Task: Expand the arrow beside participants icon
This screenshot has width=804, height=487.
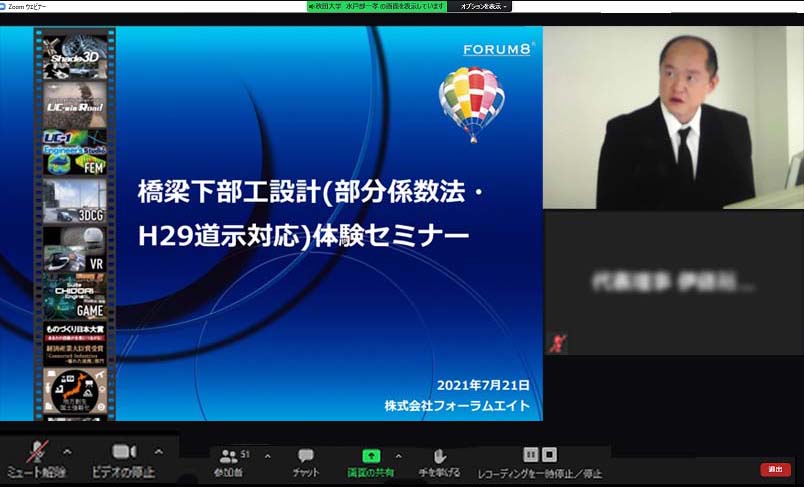Action: coord(268,456)
